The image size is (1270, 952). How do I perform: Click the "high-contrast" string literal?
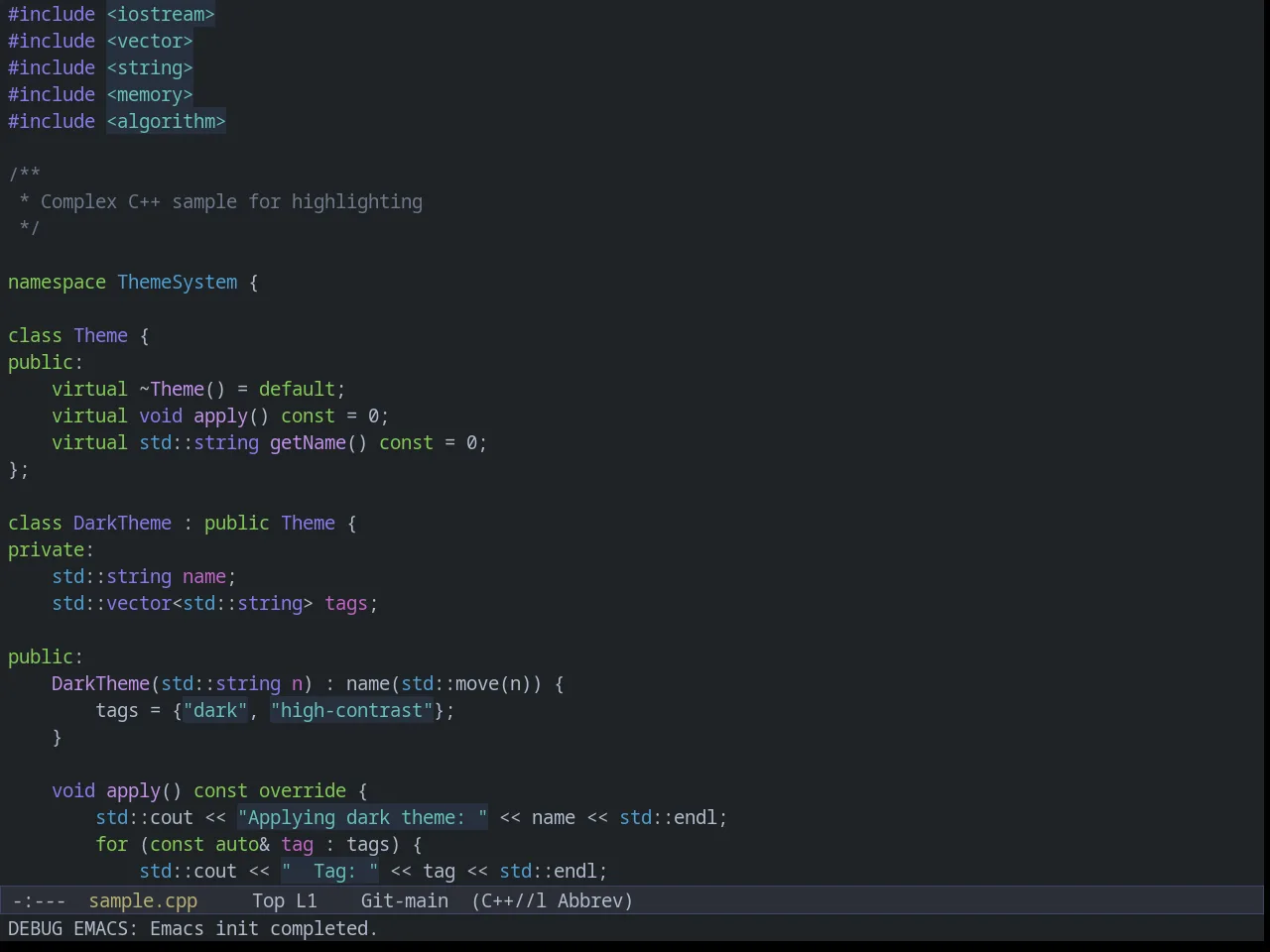pos(352,710)
